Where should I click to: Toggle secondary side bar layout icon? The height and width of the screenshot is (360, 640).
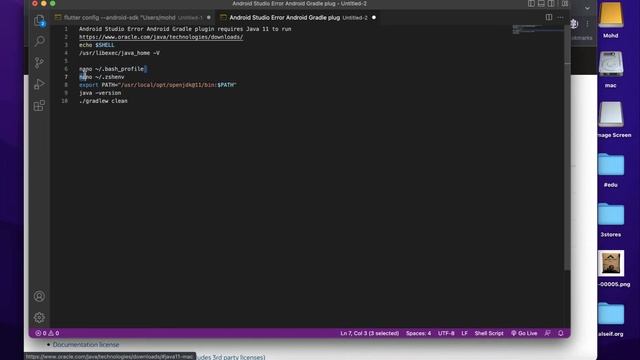[551, 3]
